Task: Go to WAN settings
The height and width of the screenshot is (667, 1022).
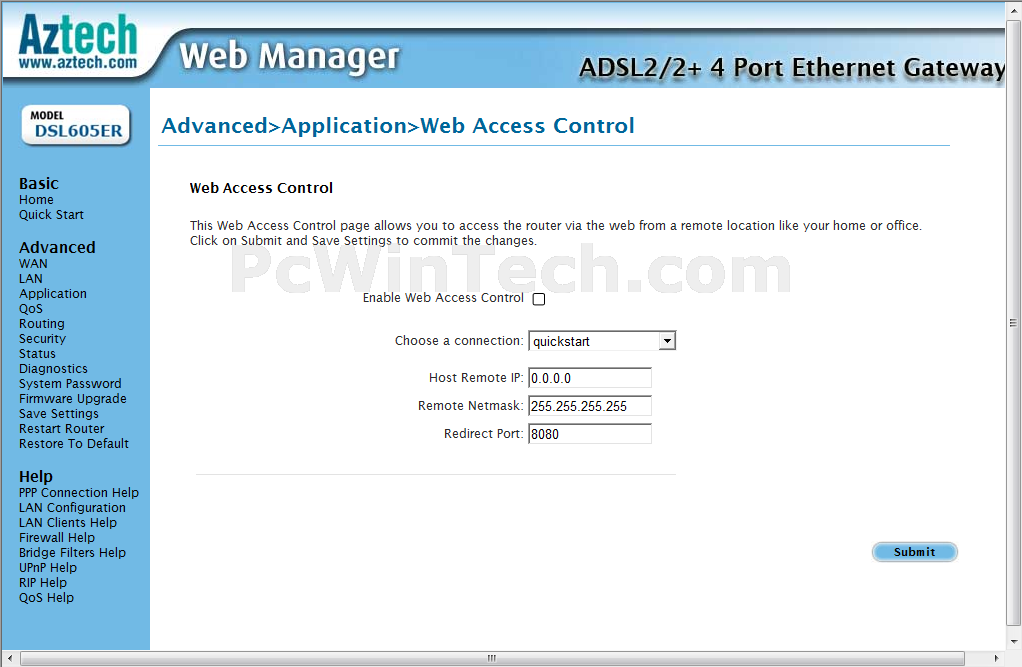Action: click(33, 263)
